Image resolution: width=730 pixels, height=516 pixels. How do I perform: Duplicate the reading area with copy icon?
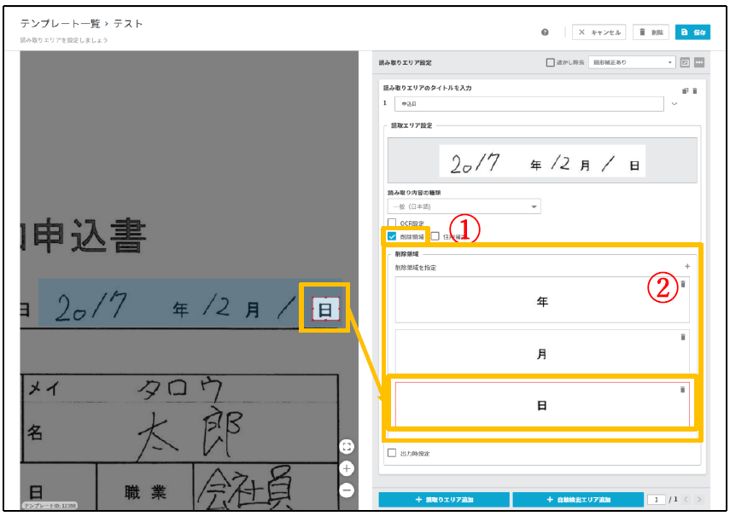[685, 90]
